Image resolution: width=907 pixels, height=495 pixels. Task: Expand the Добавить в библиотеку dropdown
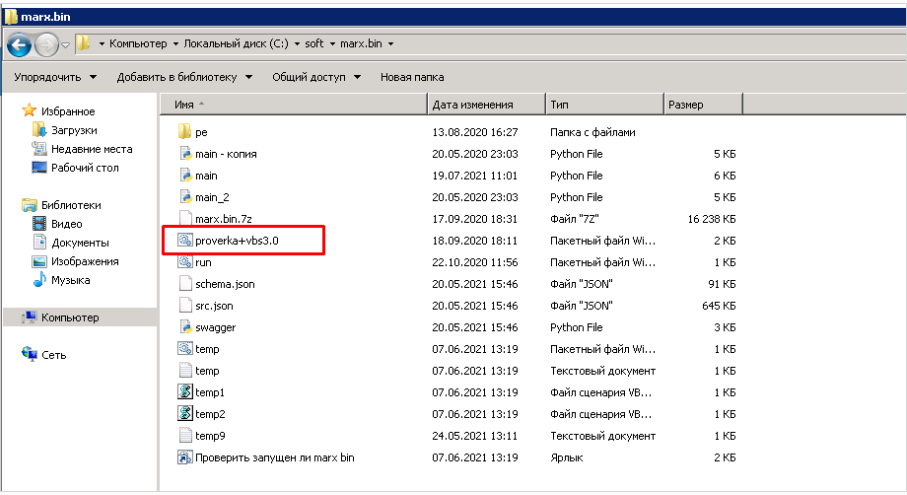[185, 77]
